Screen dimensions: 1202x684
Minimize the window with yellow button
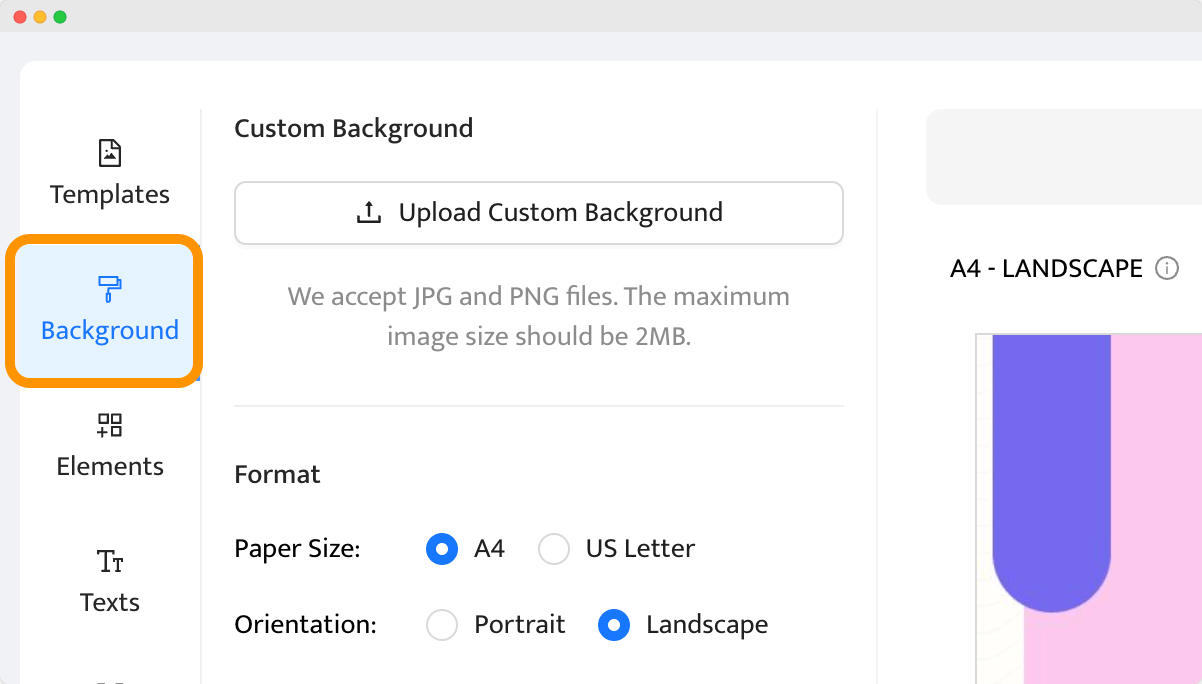click(x=40, y=17)
